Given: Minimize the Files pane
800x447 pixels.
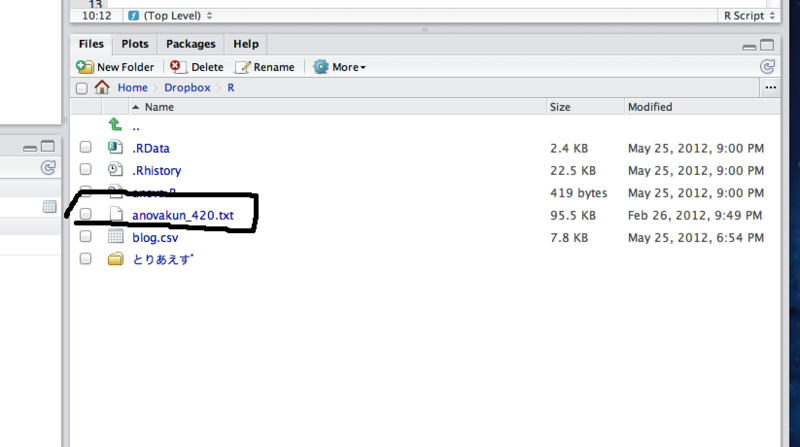Looking at the screenshot, I should pos(749,47).
